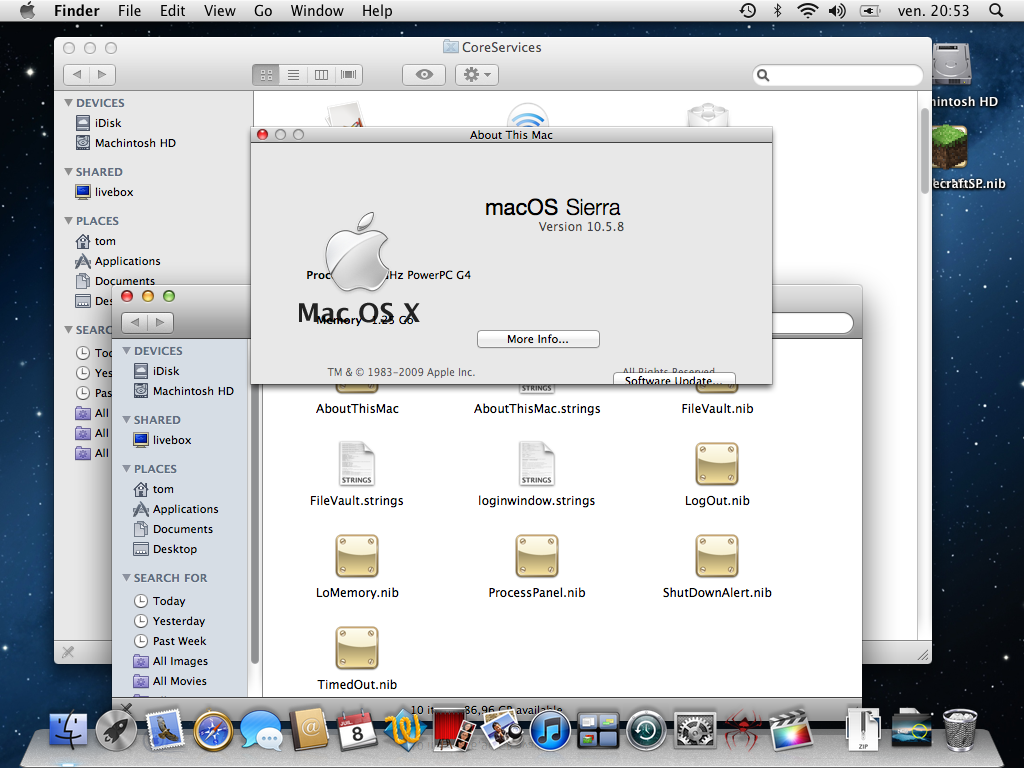
Task: Collapse DEVICES section in CoreServices sidebar
Action: click(x=69, y=103)
